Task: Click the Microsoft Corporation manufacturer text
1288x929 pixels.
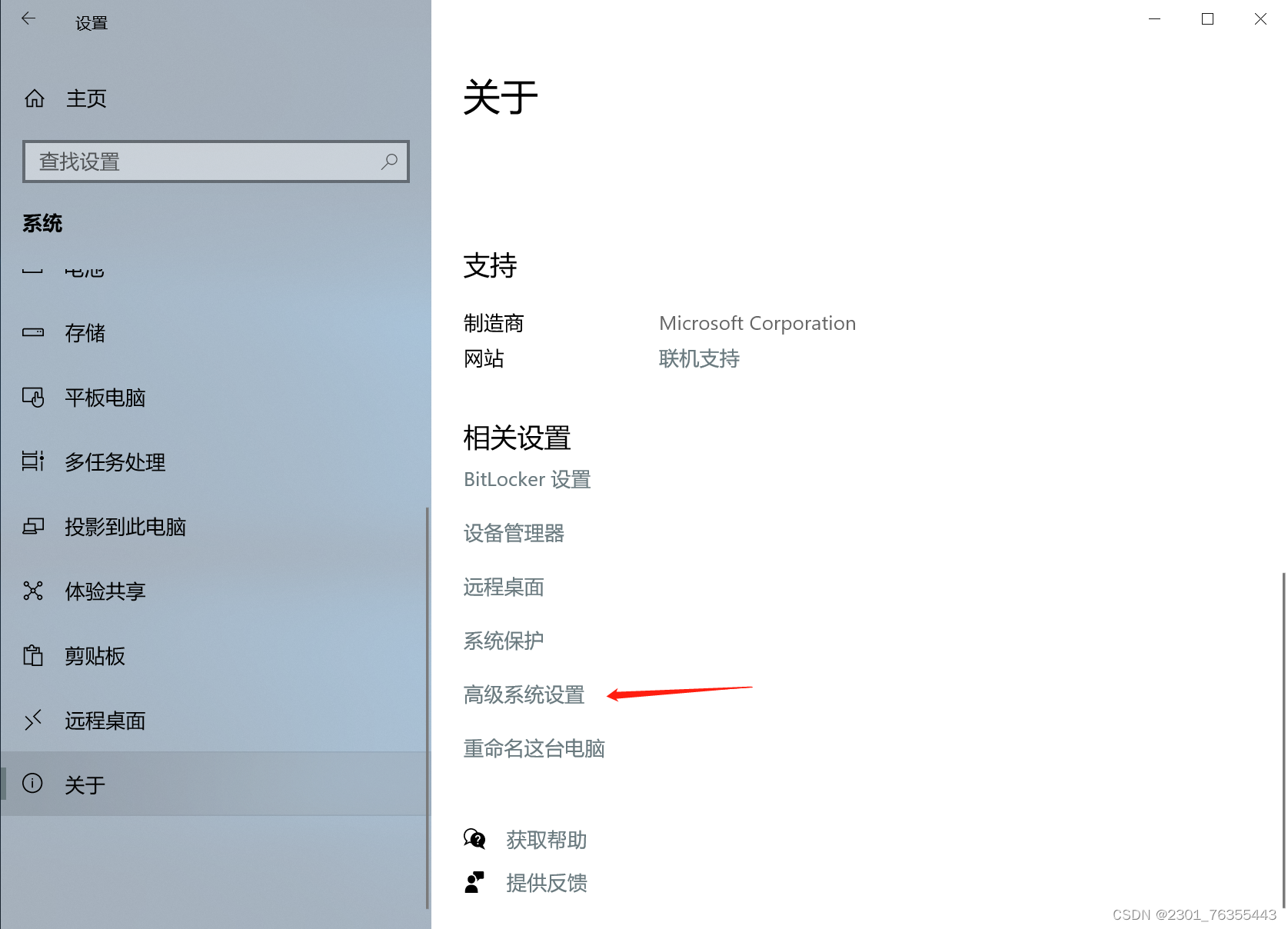Action: (757, 323)
